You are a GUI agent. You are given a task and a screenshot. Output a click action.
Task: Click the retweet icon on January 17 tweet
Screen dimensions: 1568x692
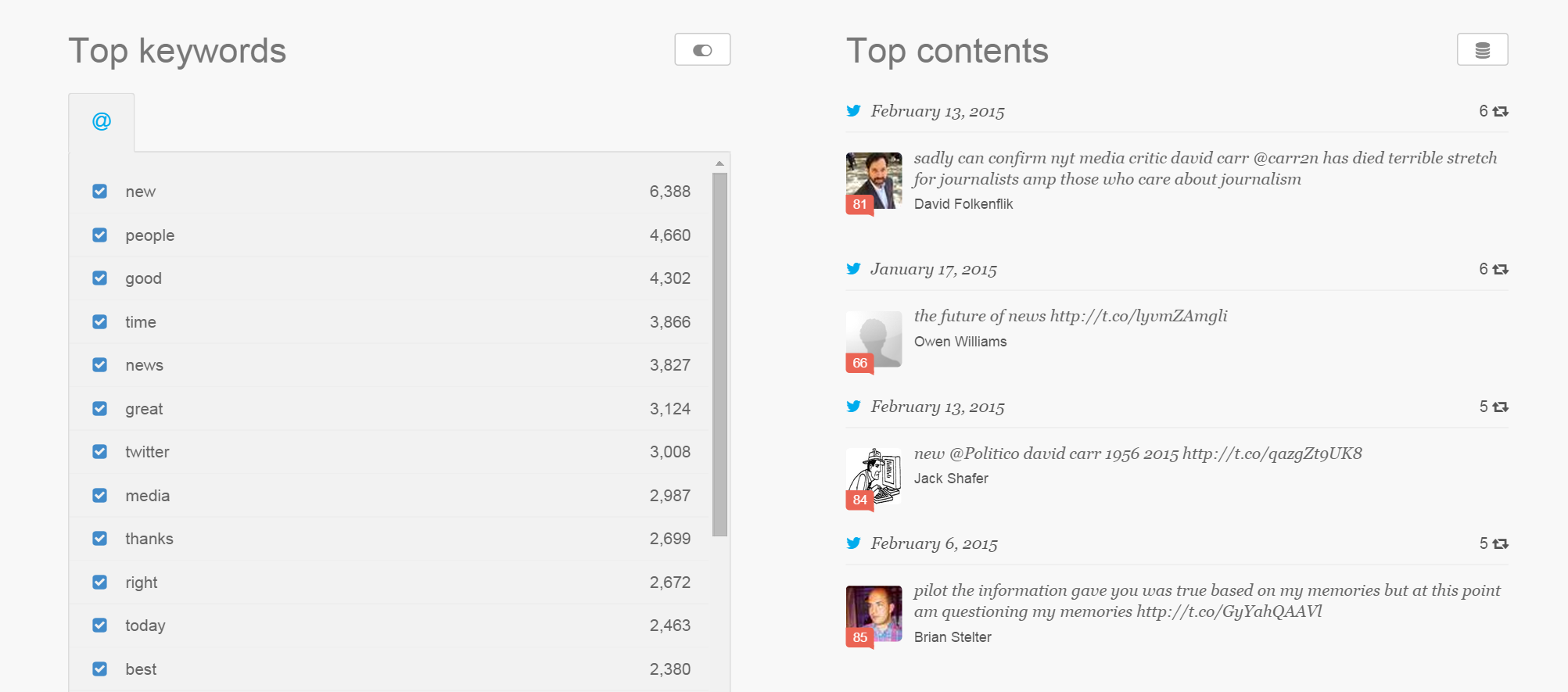point(1500,269)
